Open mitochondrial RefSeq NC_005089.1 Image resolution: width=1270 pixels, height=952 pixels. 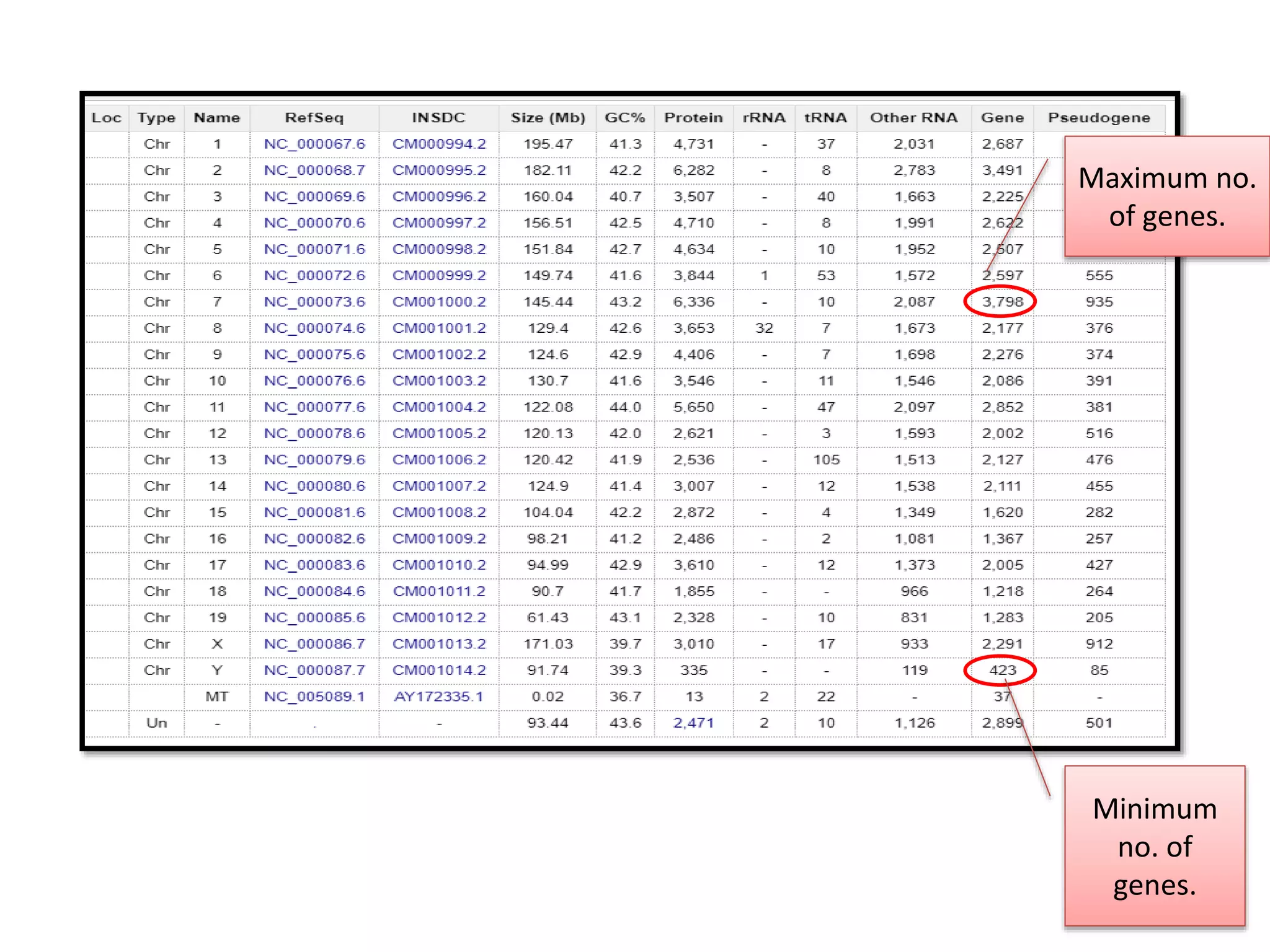coord(314,697)
